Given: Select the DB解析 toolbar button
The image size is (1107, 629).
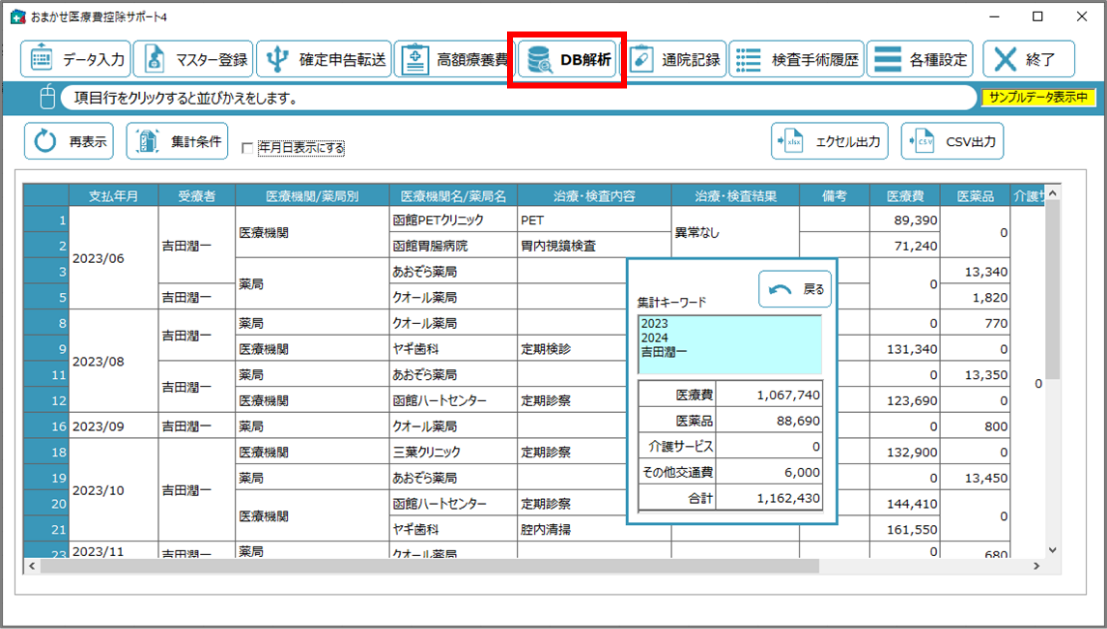Looking at the screenshot, I should [567, 59].
